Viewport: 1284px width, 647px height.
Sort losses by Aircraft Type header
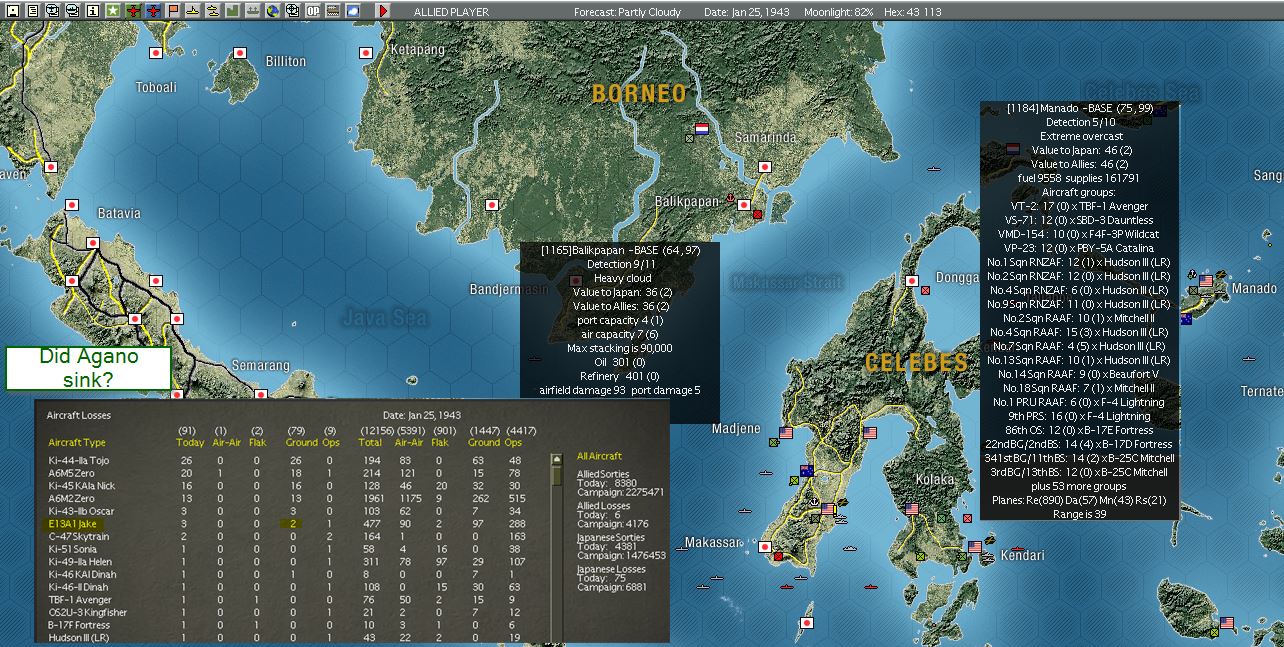76,443
